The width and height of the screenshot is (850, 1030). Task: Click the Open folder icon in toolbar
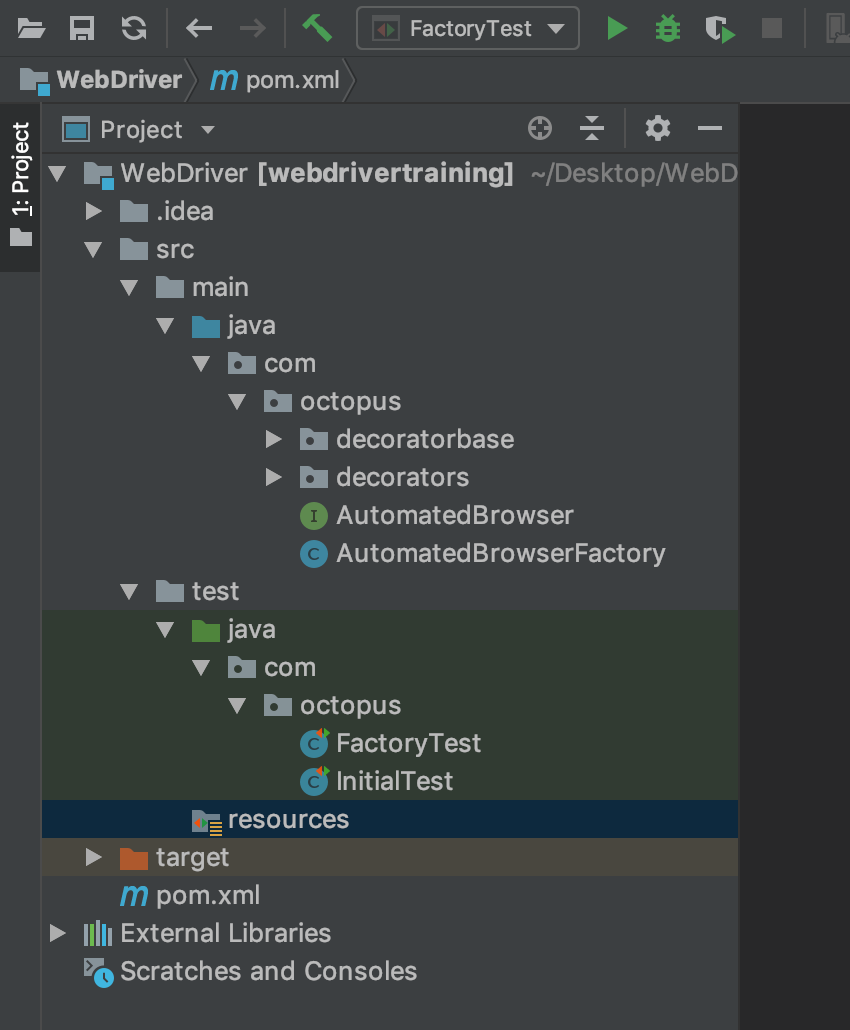pyautogui.click(x=31, y=28)
